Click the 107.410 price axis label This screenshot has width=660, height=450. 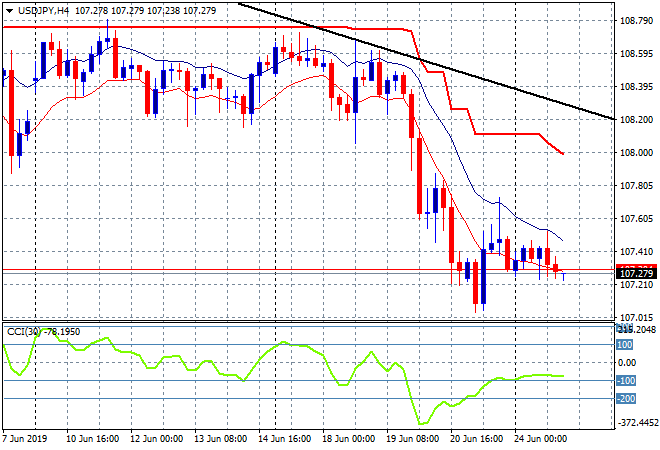(636, 252)
